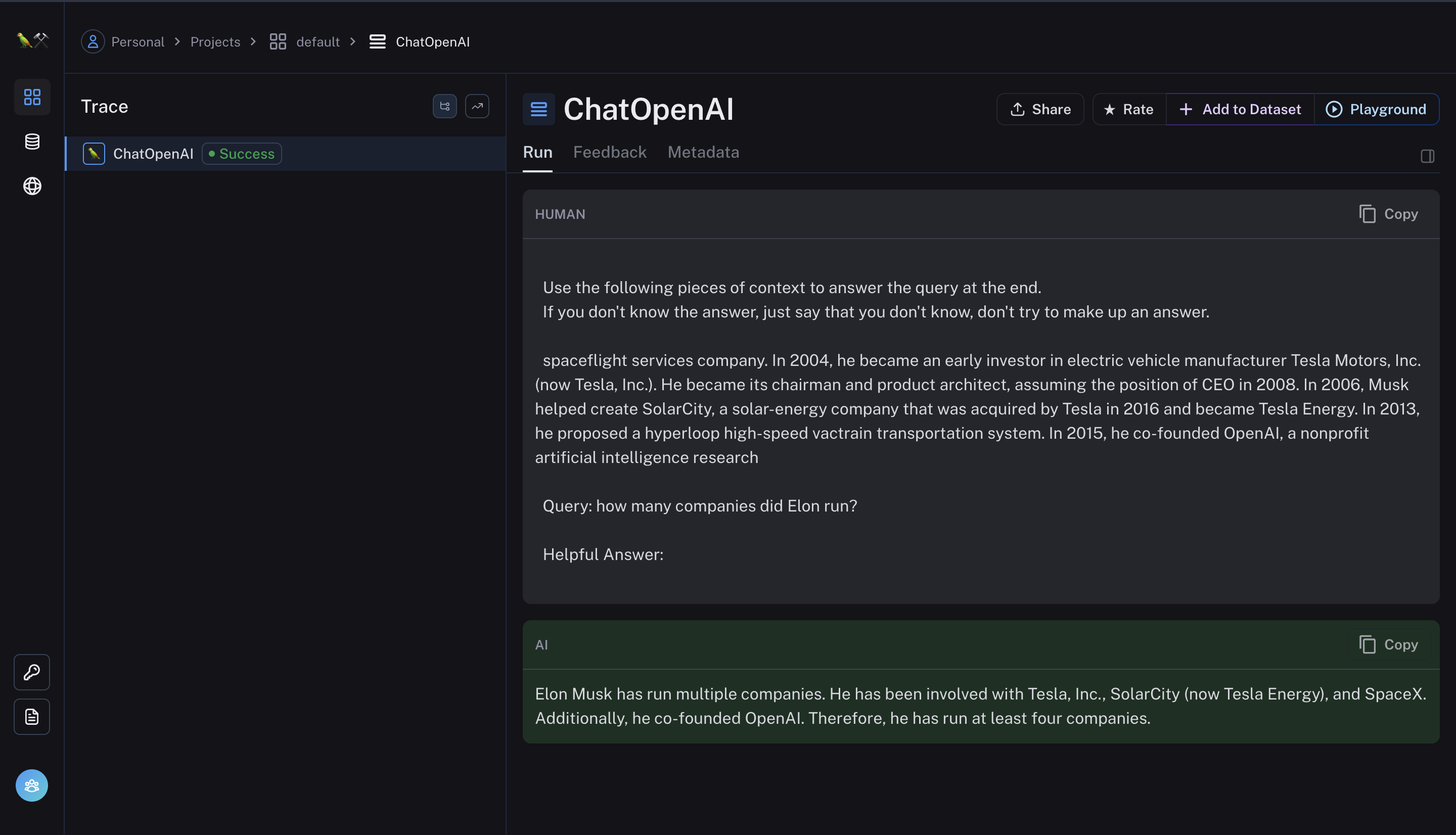Open the run in Playground
This screenshot has height=835, width=1456.
pyautogui.click(x=1376, y=109)
